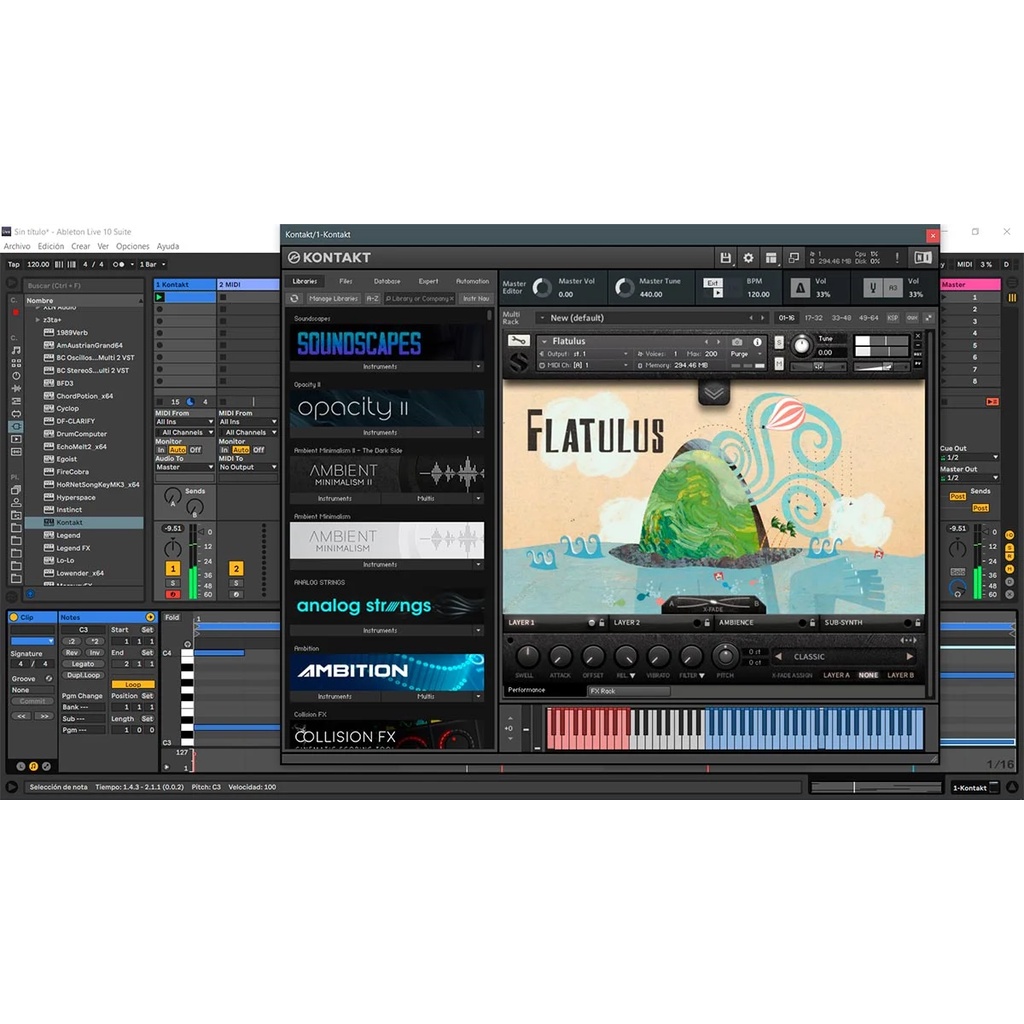
Task: Open Kontakt workspace management layout icon
Action: click(x=771, y=258)
